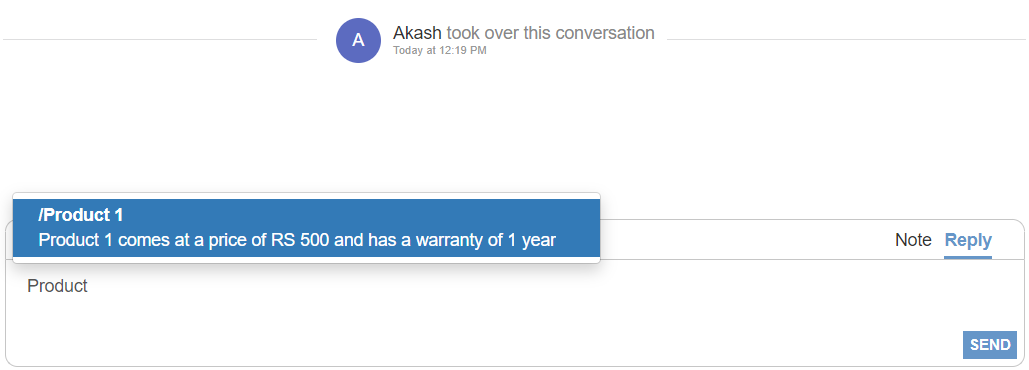Select the /Product 1 canned response suggestion
This screenshot has width=1029, height=370.
coord(306,228)
